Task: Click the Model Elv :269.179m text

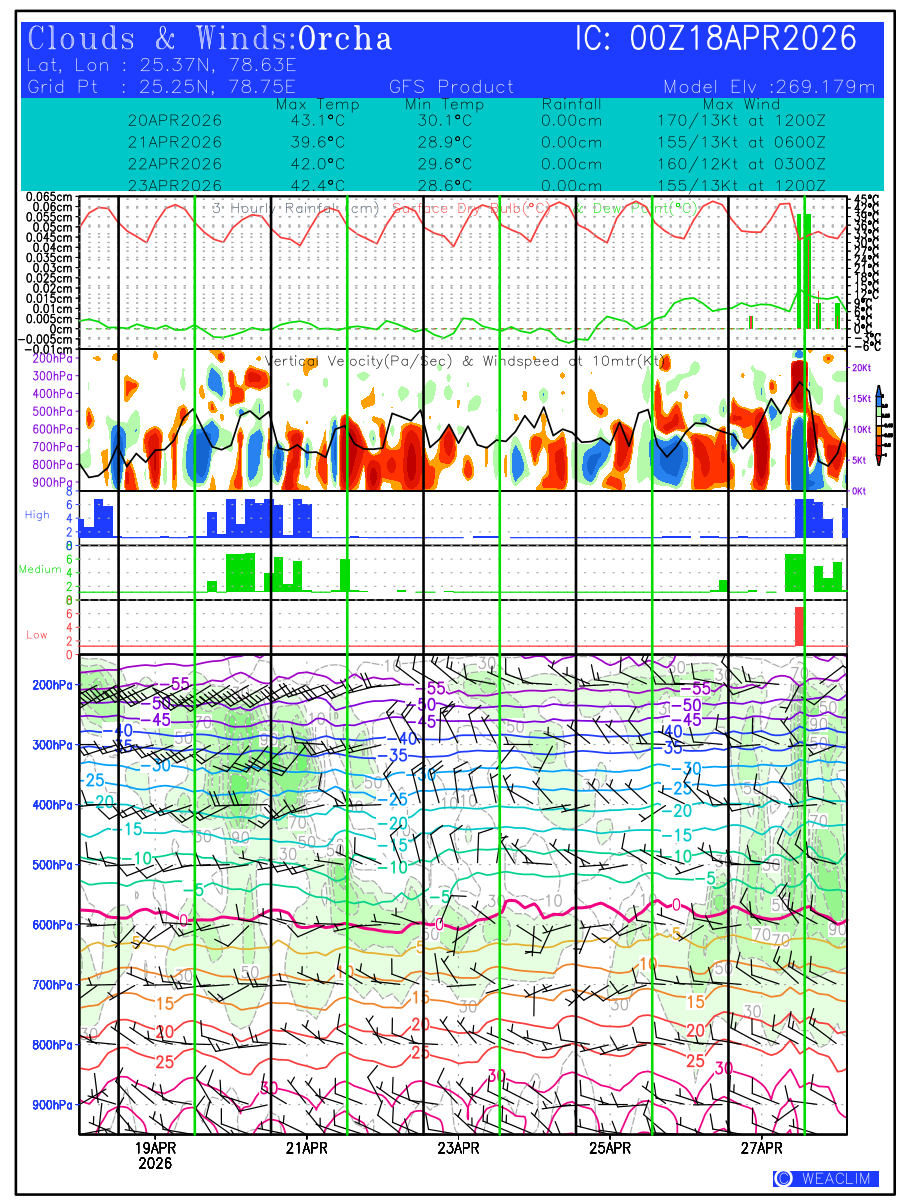Action: click(x=769, y=87)
